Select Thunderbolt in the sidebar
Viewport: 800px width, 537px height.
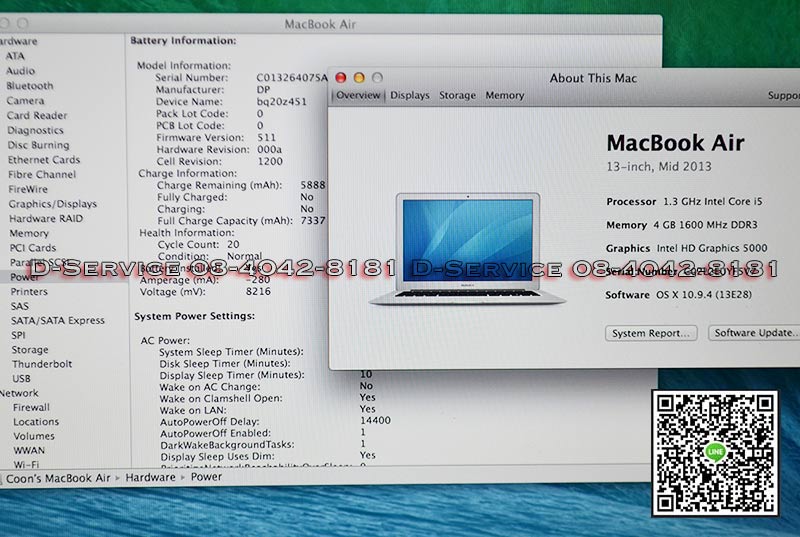coord(42,364)
